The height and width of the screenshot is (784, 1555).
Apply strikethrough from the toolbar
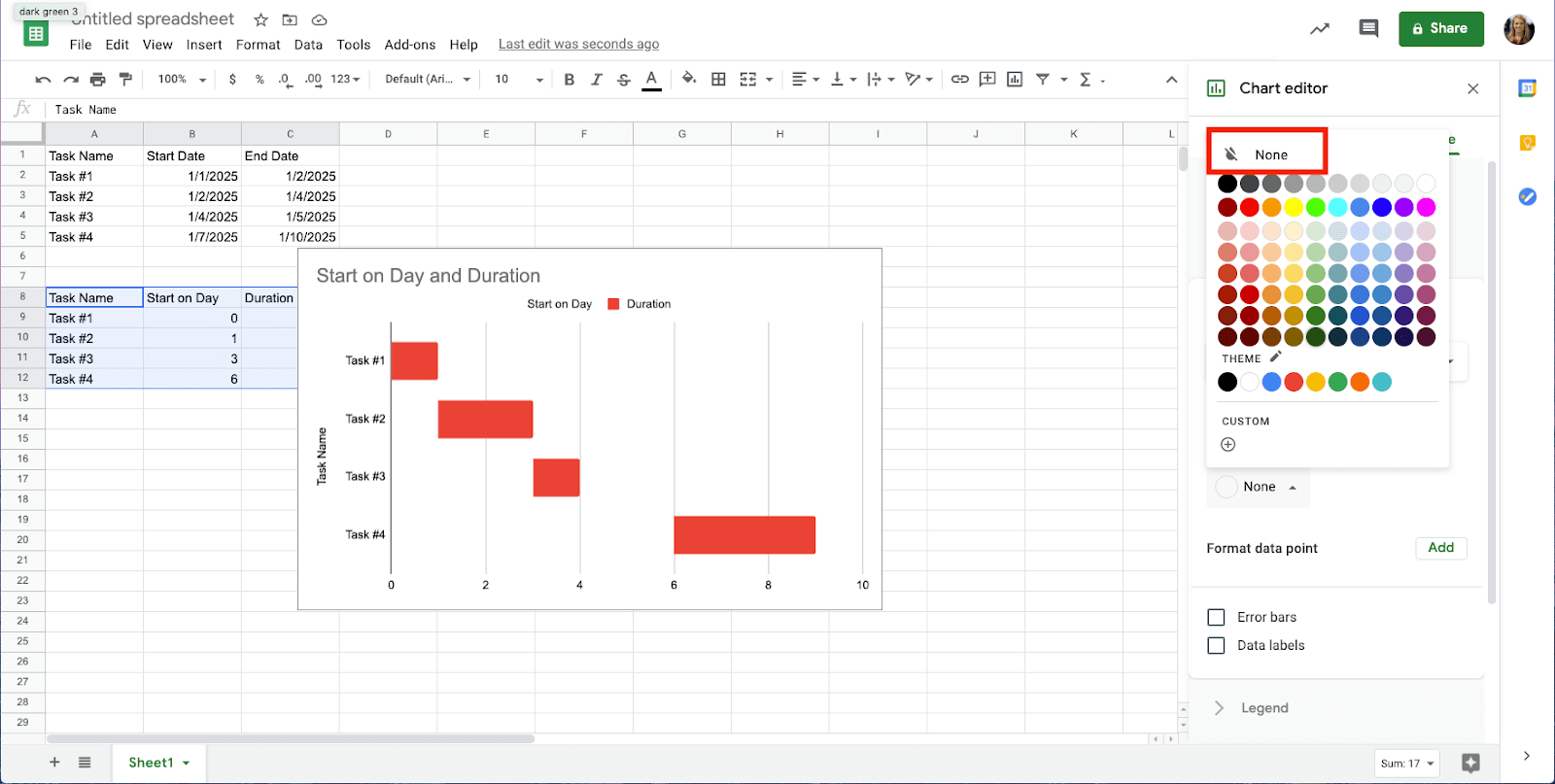point(624,80)
